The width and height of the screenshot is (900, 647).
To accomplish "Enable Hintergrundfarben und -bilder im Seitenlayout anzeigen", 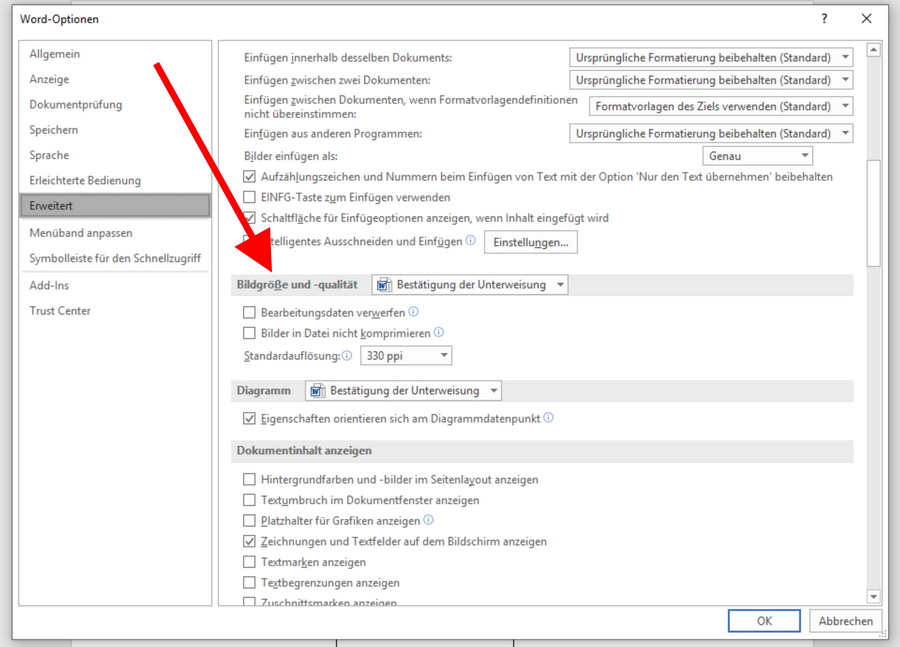I will 249,479.
